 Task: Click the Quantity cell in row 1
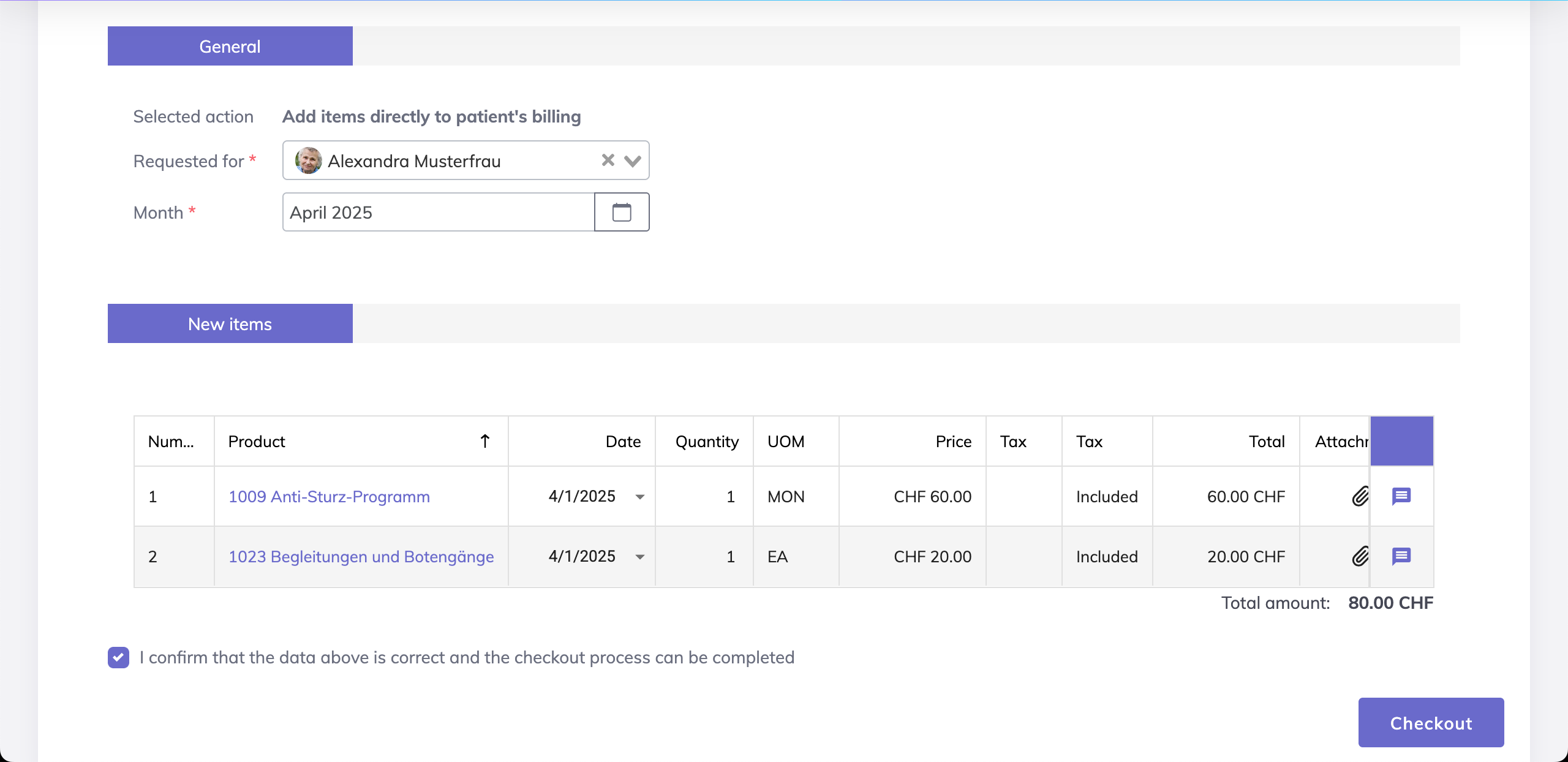pyautogui.click(x=705, y=496)
